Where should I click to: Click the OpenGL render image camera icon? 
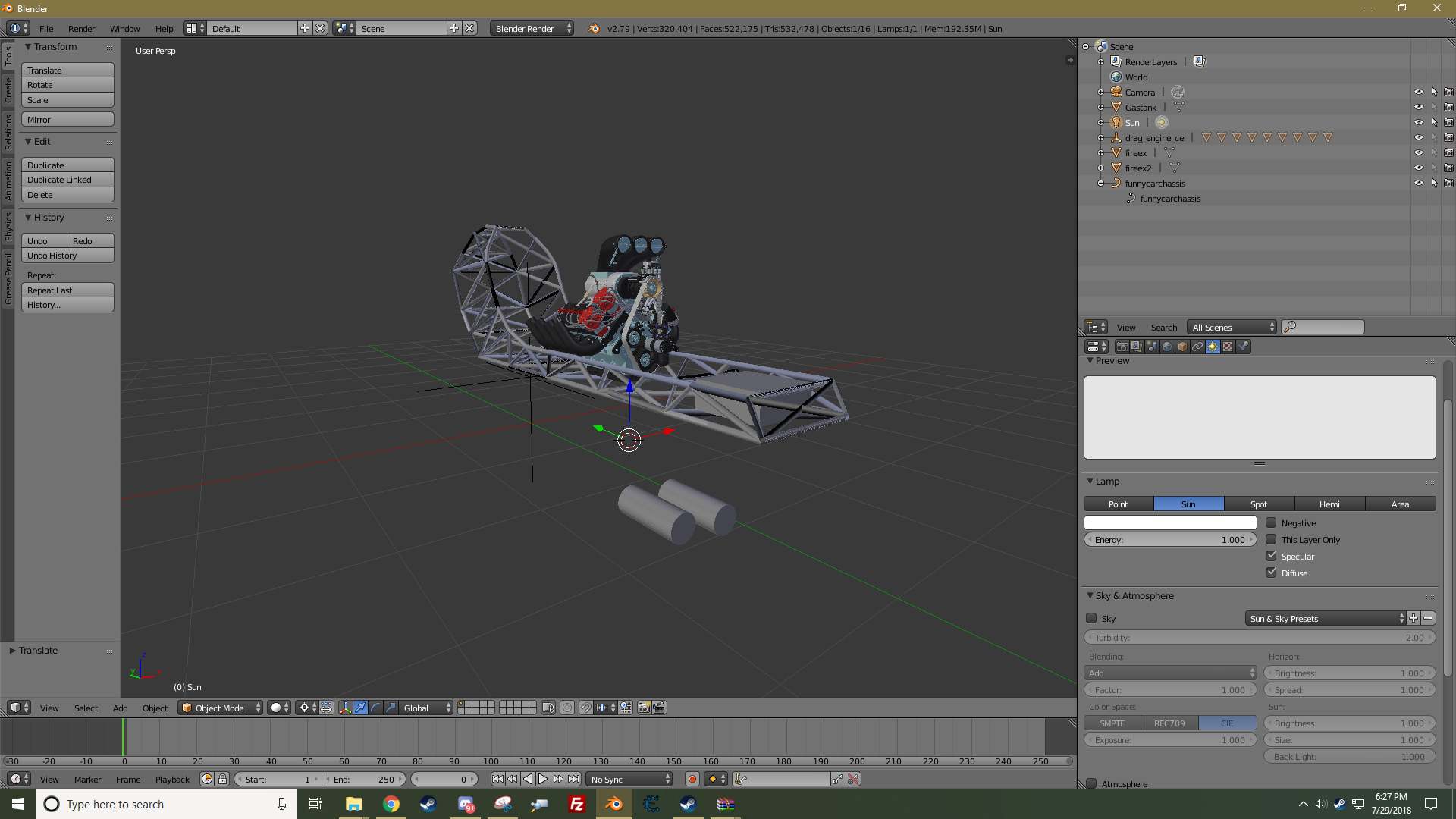point(644,708)
